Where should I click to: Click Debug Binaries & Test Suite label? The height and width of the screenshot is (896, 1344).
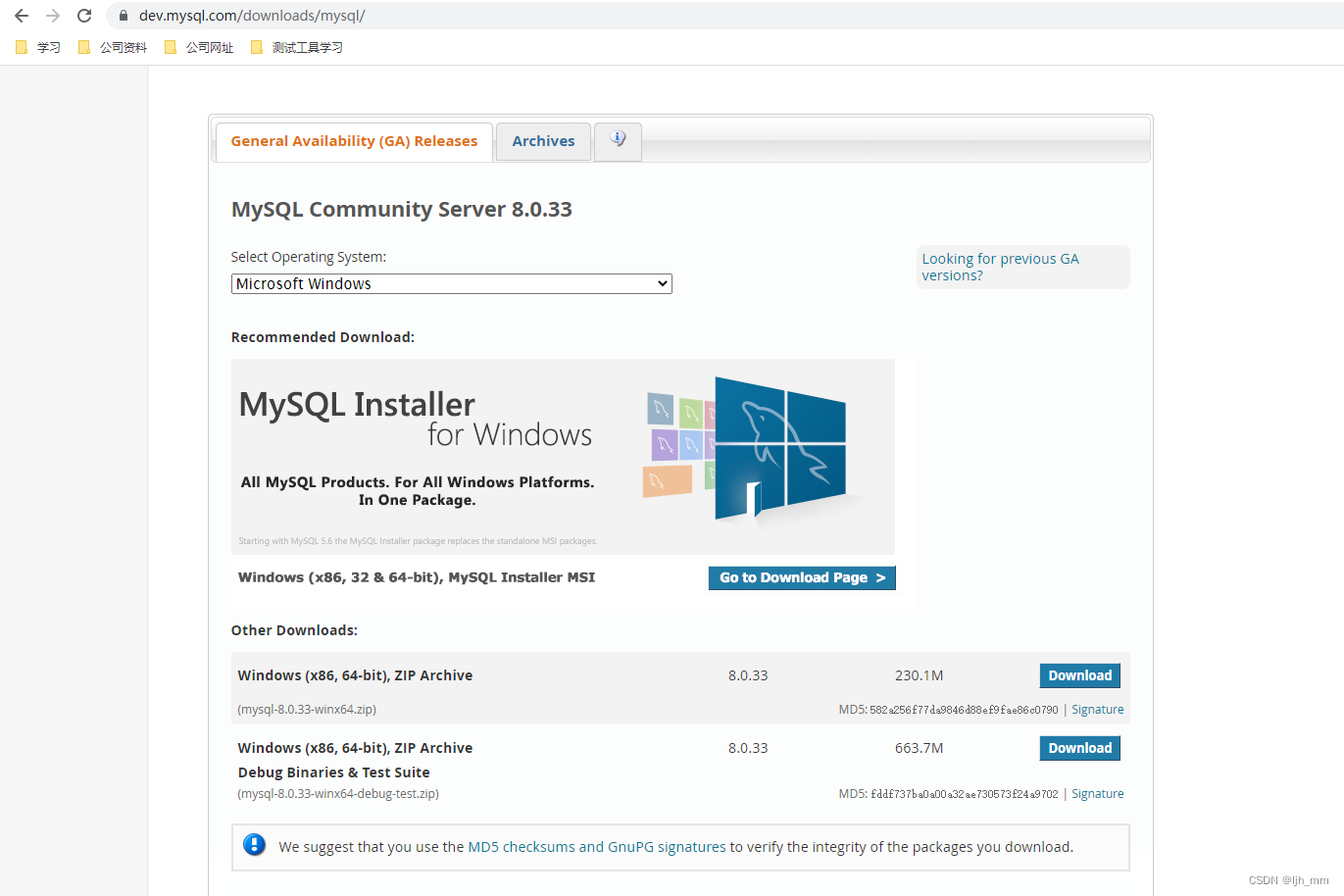pyautogui.click(x=333, y=772)
